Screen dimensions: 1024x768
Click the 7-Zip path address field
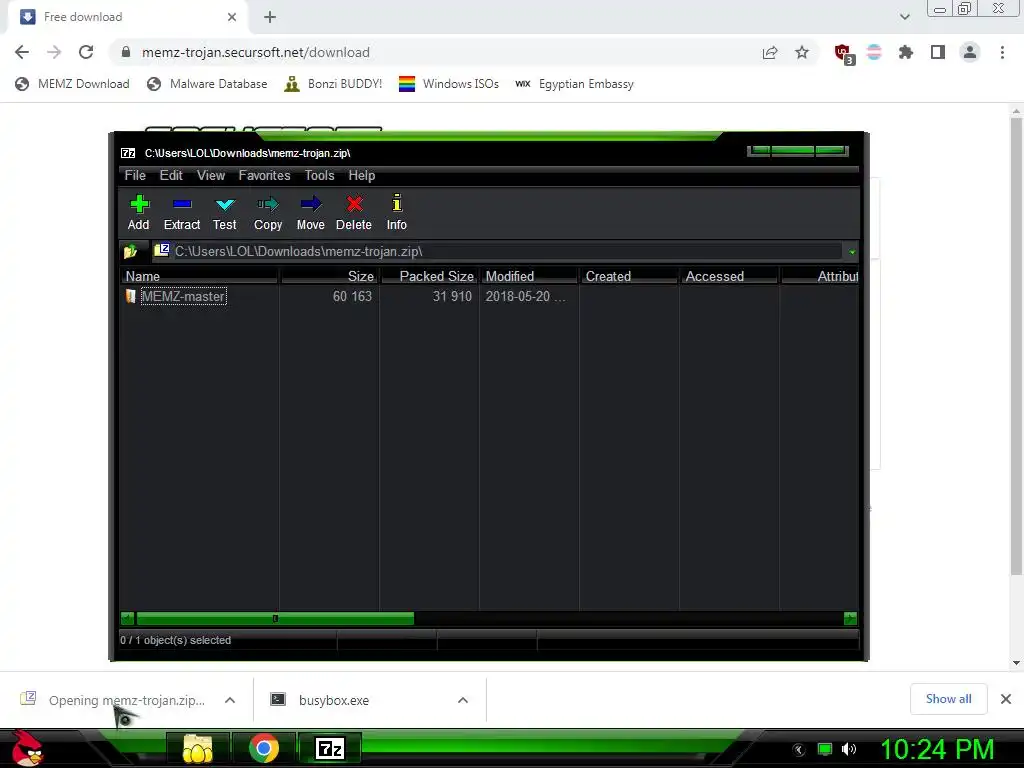click(498, 251)
